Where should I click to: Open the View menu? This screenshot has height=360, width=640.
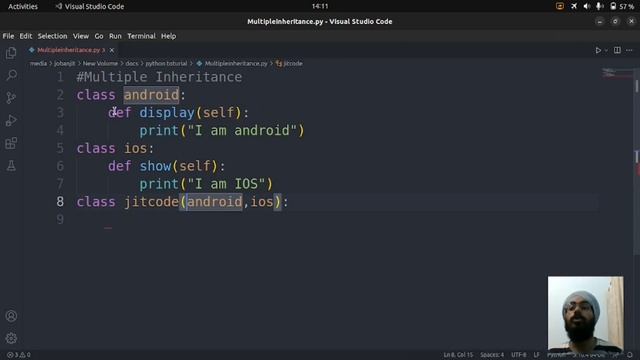click(x=81, y=36)
